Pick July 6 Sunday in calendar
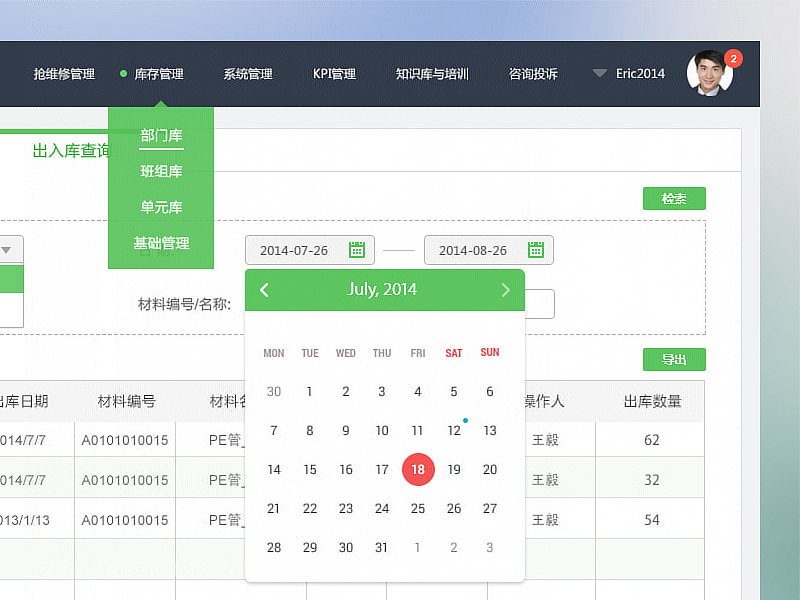Viewport: 800px width, 600px height. (x=490, y=391)
